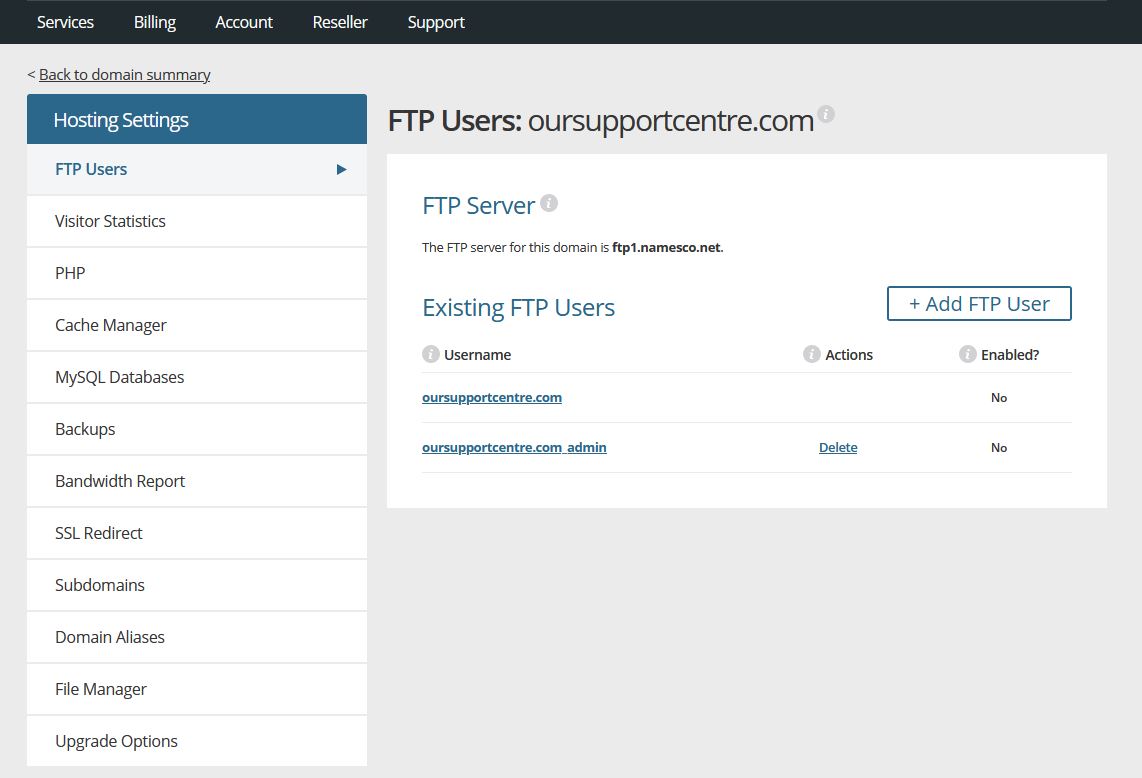Open the Support menu
The image size is (1142, 778).
coord(436,22)
